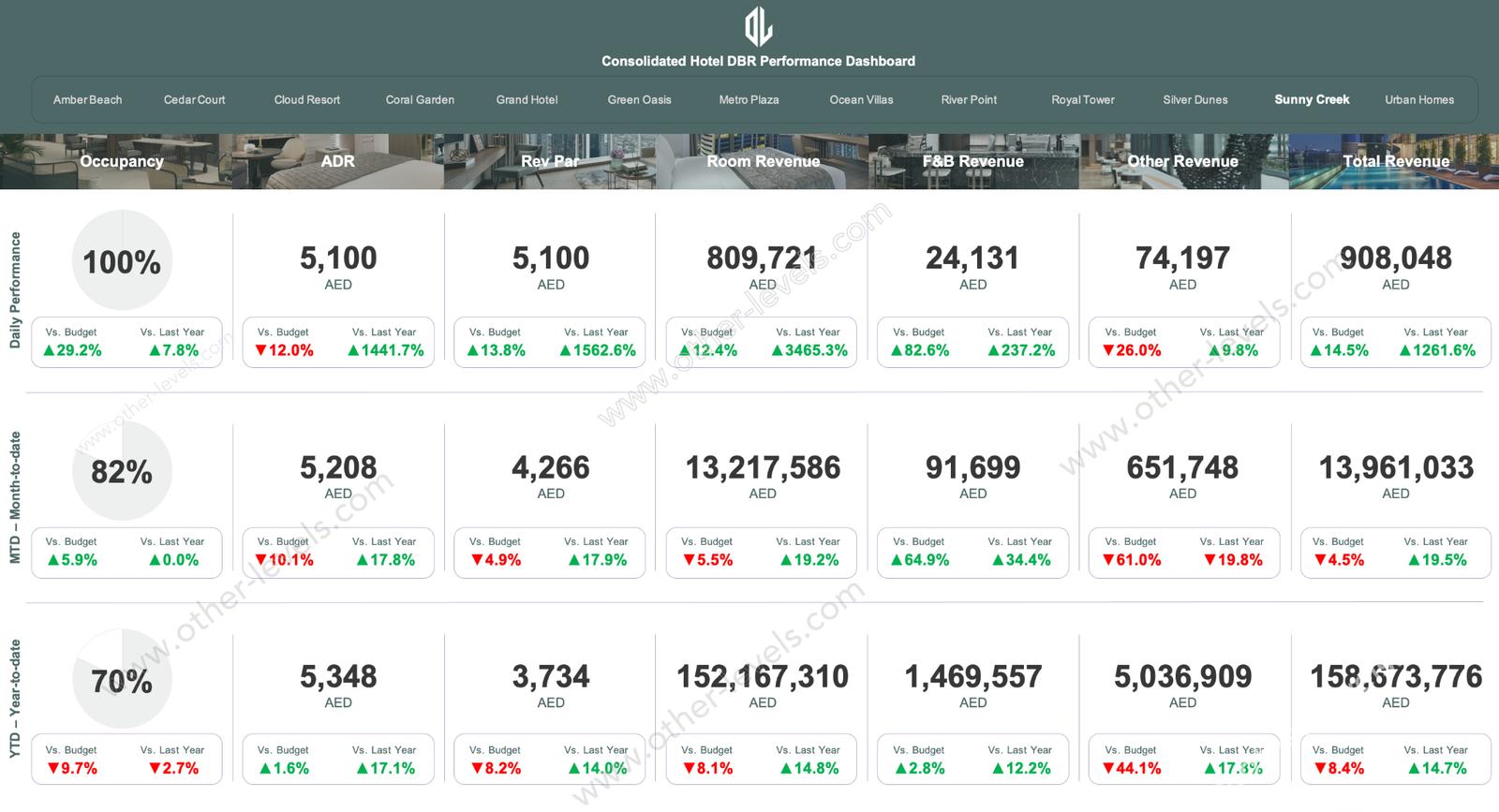Select River Point hotel
Screen dimensions: 1499x812
point(969,100)
